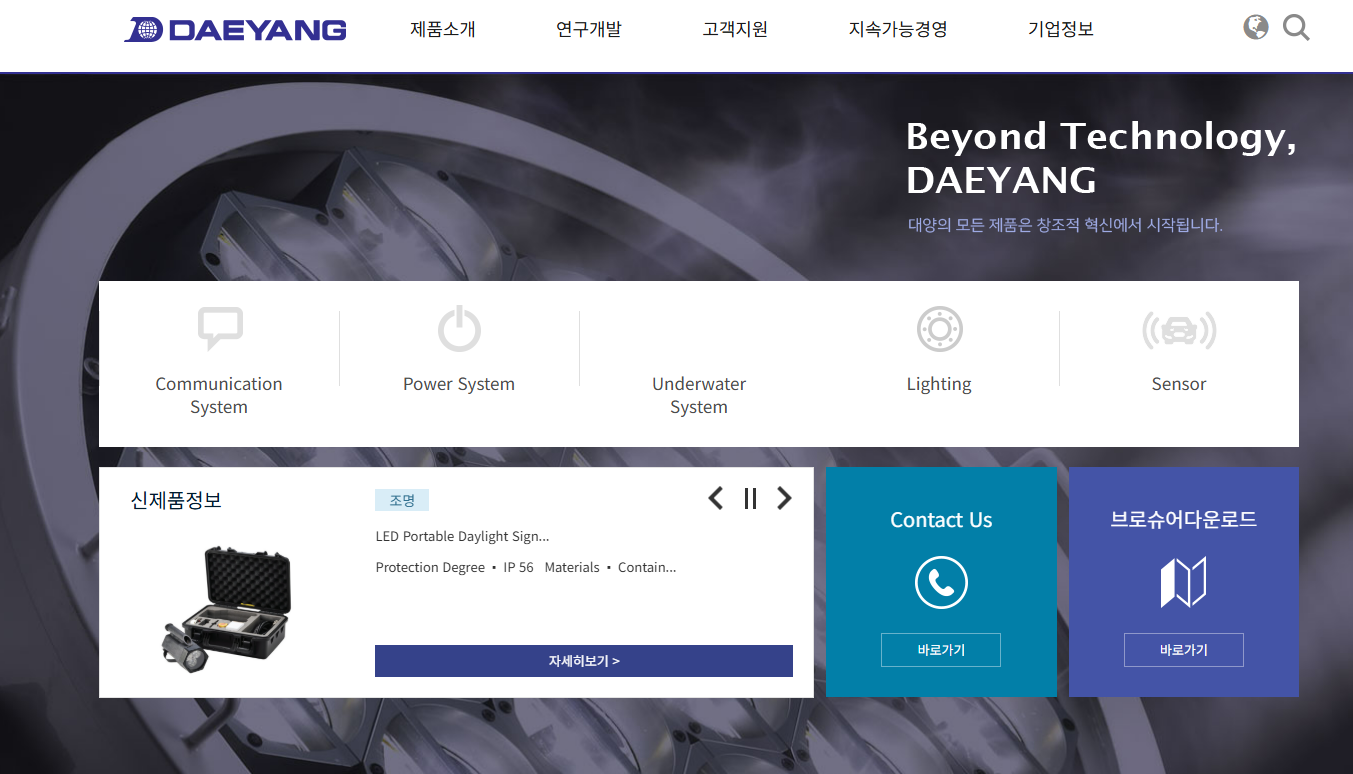This screenshot has height=774, width=1353.
Task: Open the Lighting label link
Action: click(x=939, y=384)
